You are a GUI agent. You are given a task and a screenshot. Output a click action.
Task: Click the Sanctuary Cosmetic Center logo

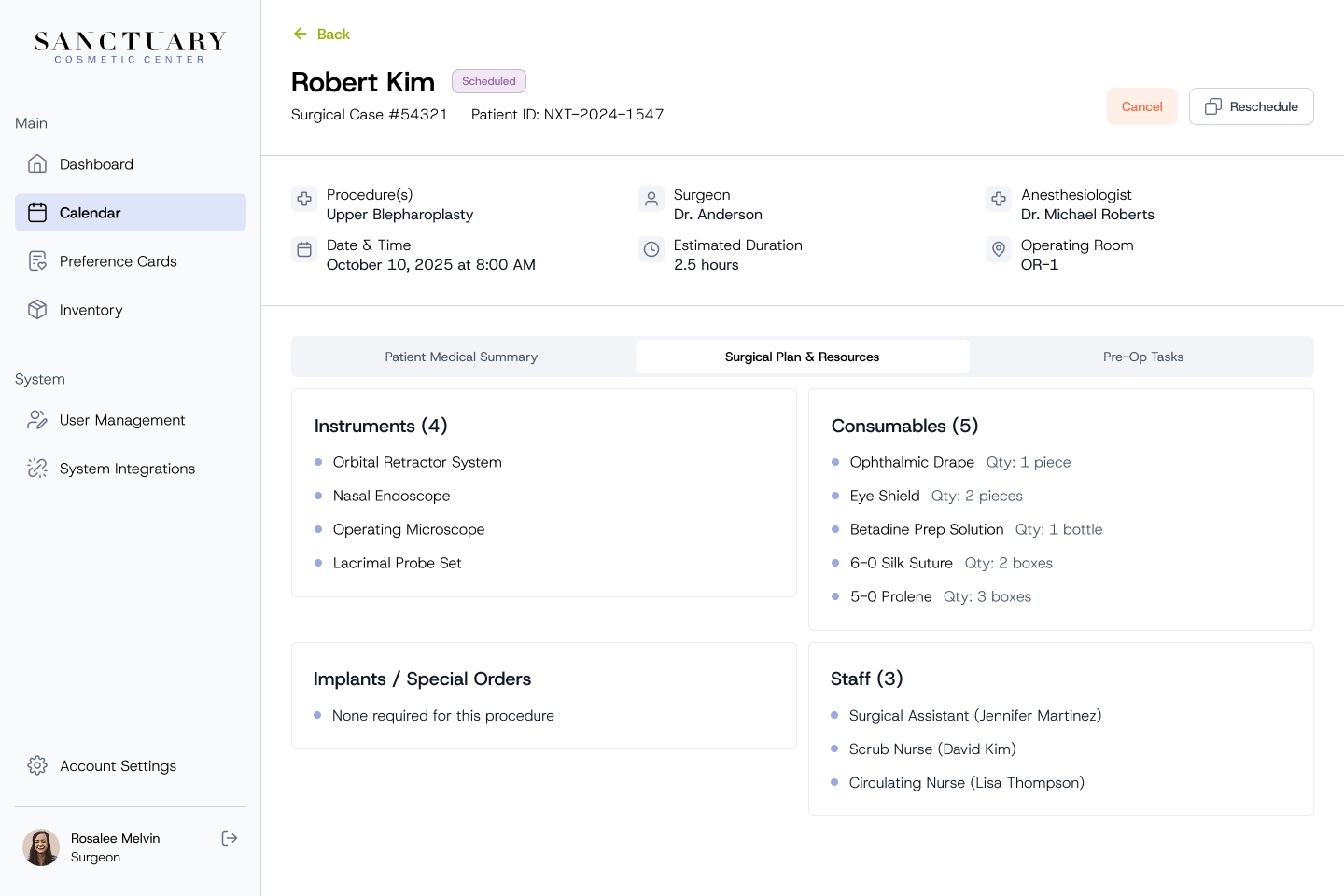coord(130,47)
